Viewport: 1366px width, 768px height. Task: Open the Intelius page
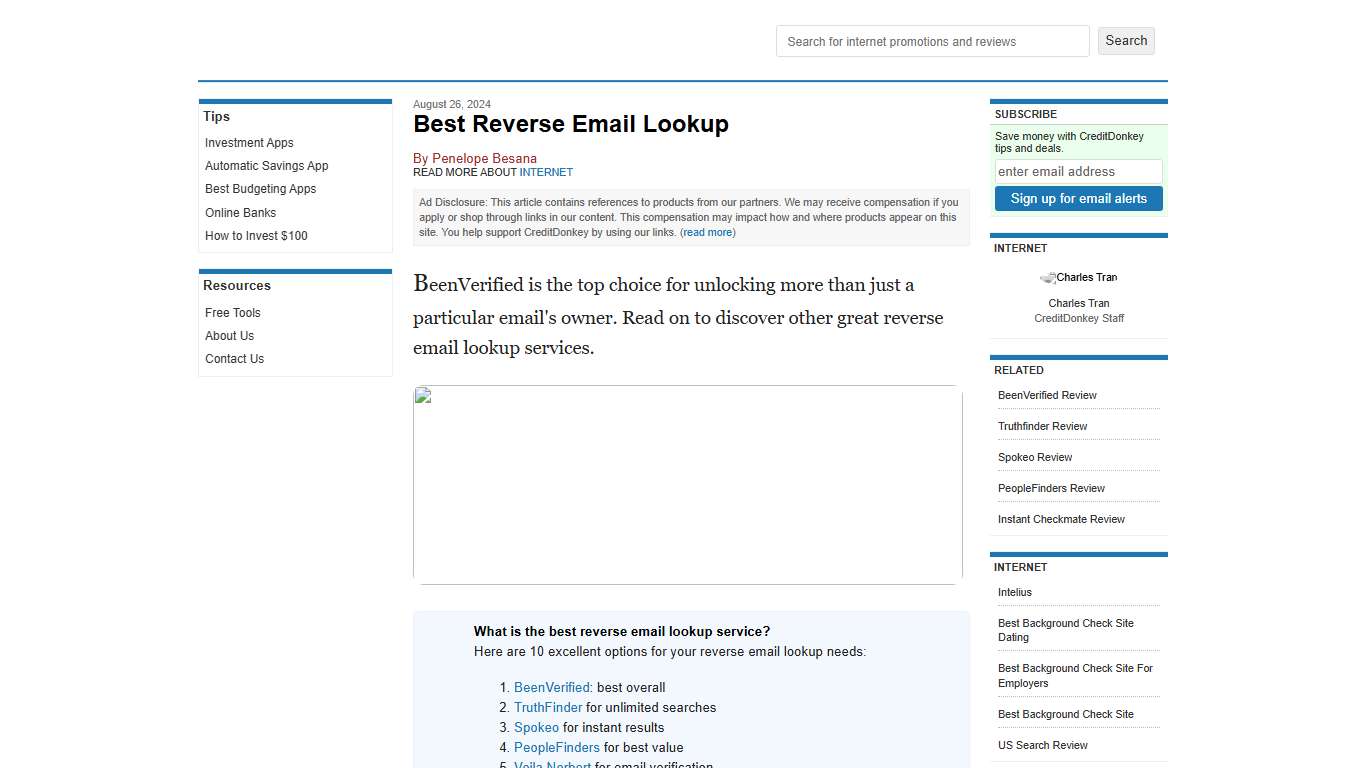[x=1014, y=592]
